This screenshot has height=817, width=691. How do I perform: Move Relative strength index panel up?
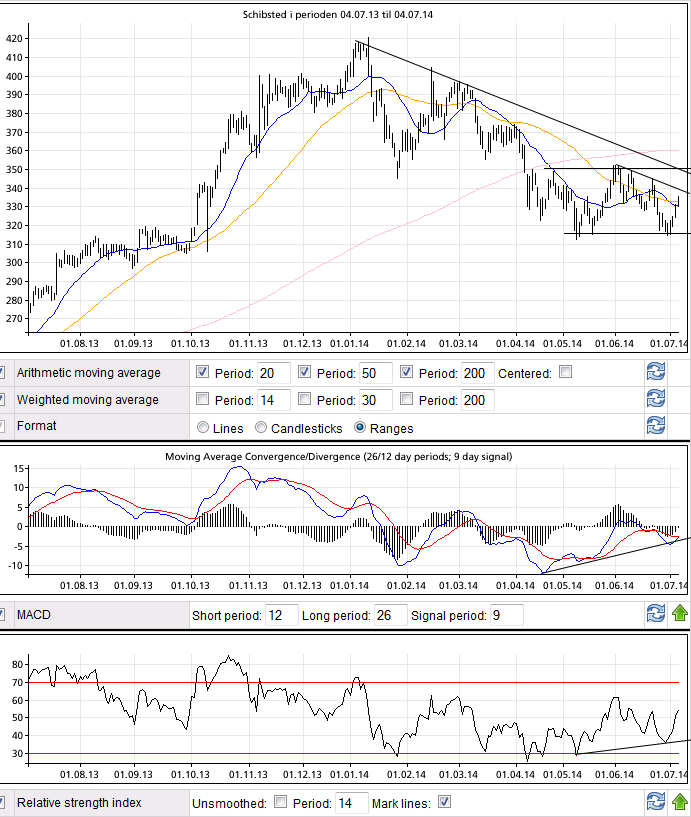679,802
